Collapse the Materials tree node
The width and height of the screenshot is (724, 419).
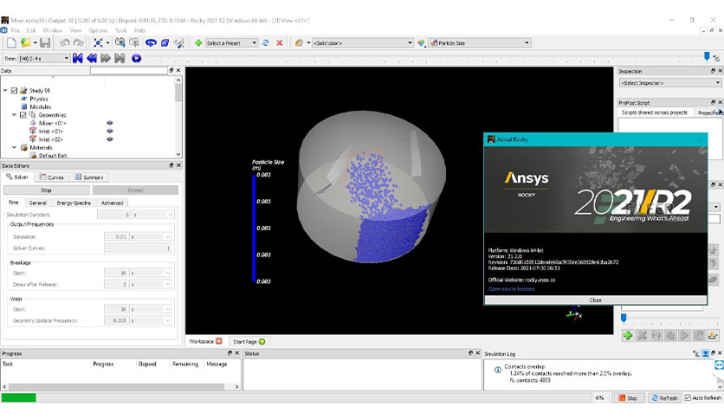click(13, 147)
